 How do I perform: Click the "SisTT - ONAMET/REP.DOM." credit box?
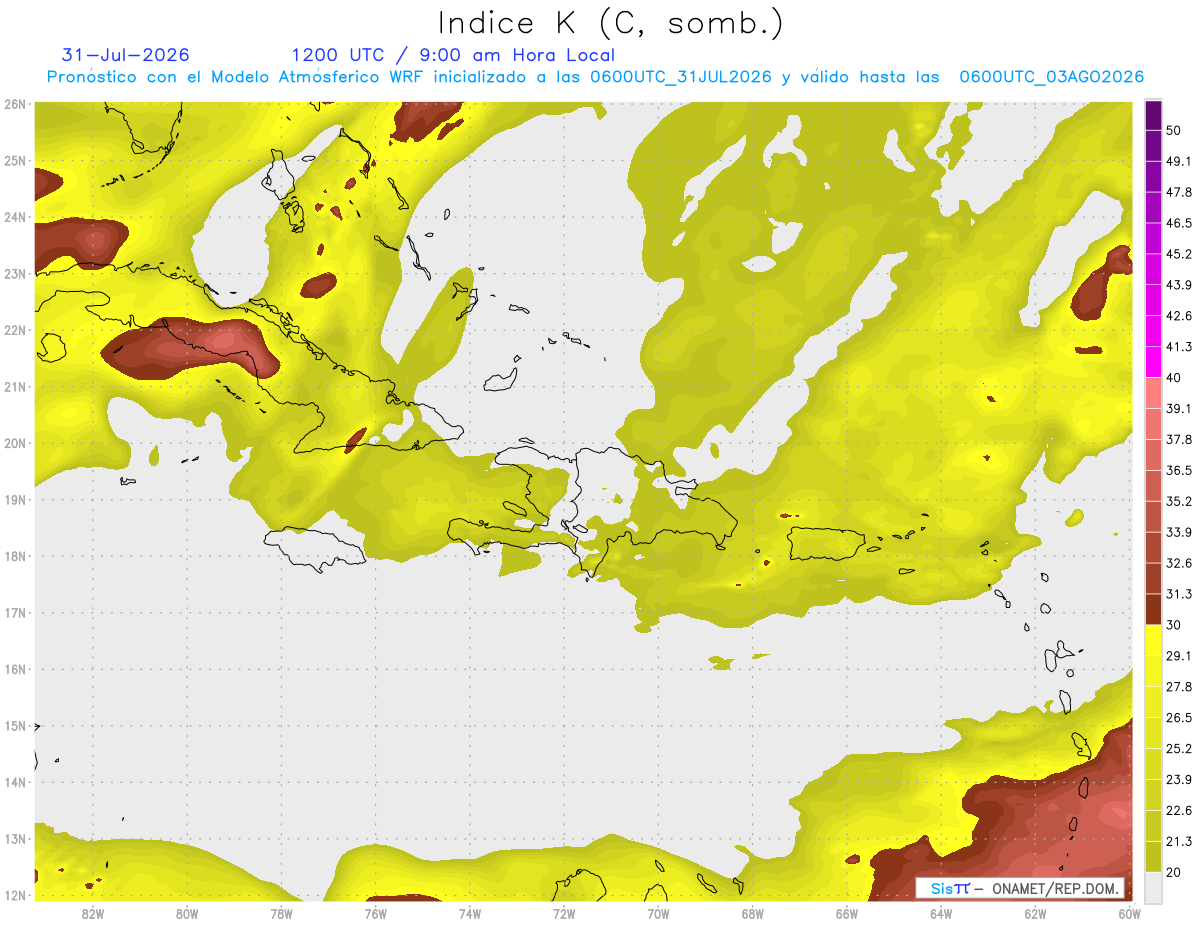(x=1022, y=888)
